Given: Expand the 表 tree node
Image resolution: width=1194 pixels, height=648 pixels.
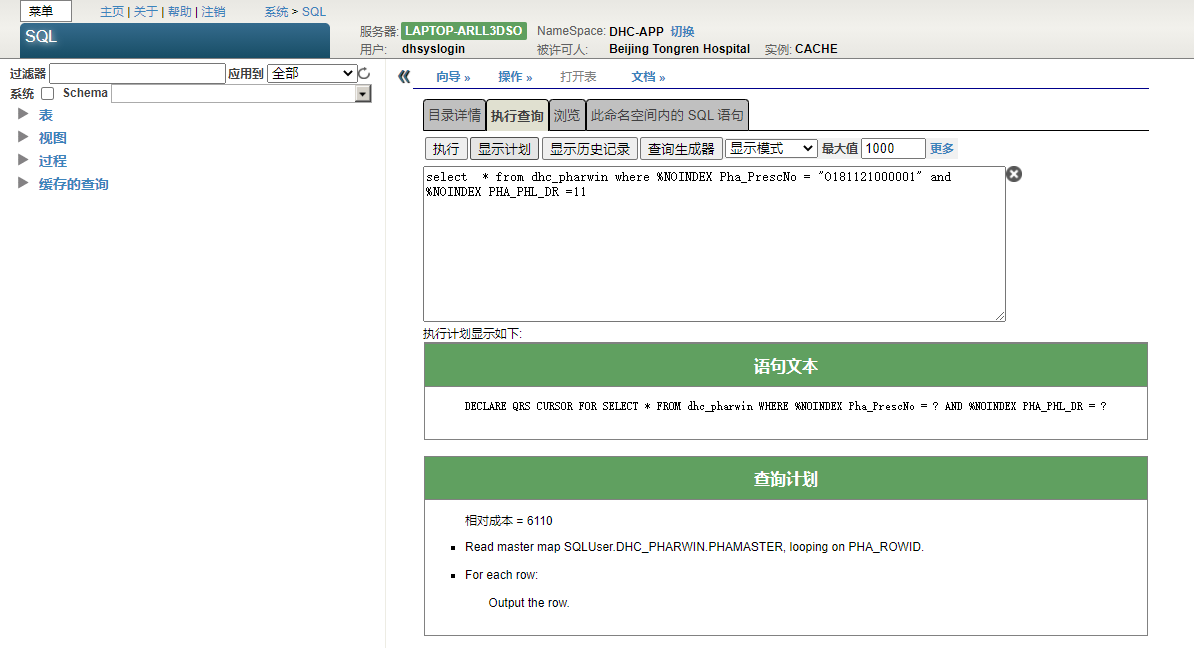Looking at the screenshot, I should [23, 114].
